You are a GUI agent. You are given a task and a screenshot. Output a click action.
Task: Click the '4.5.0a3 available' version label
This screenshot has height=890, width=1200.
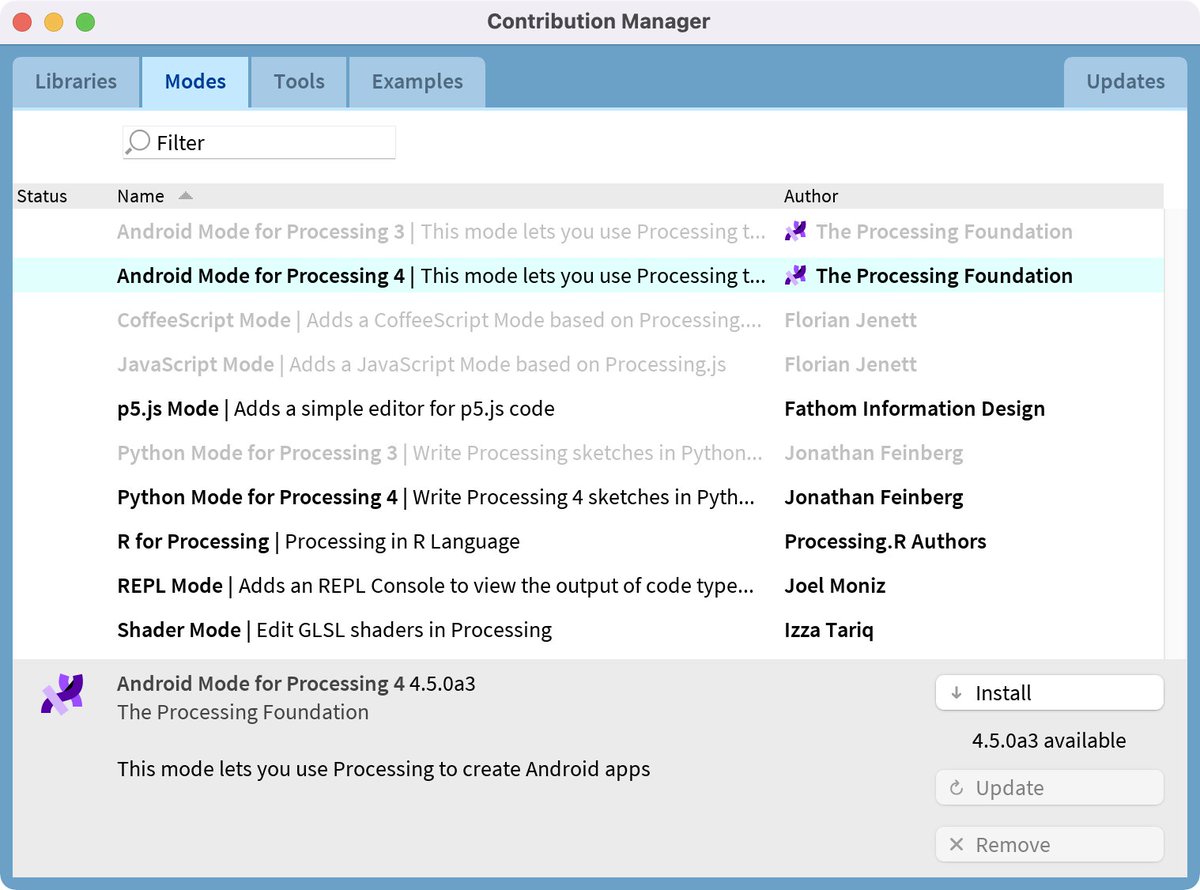point(1049,741)
